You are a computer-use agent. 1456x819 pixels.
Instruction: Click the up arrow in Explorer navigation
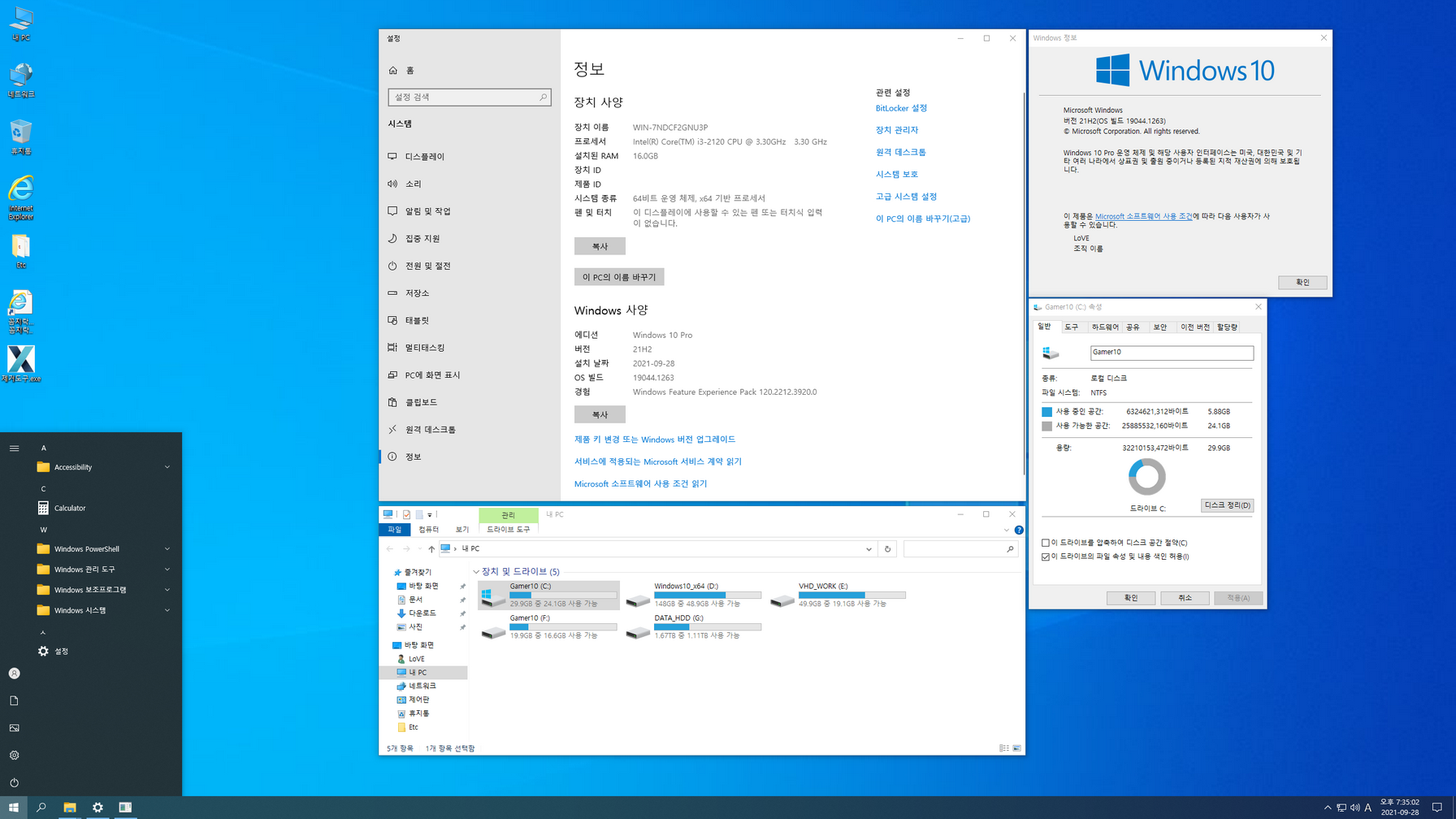[431, 549]
